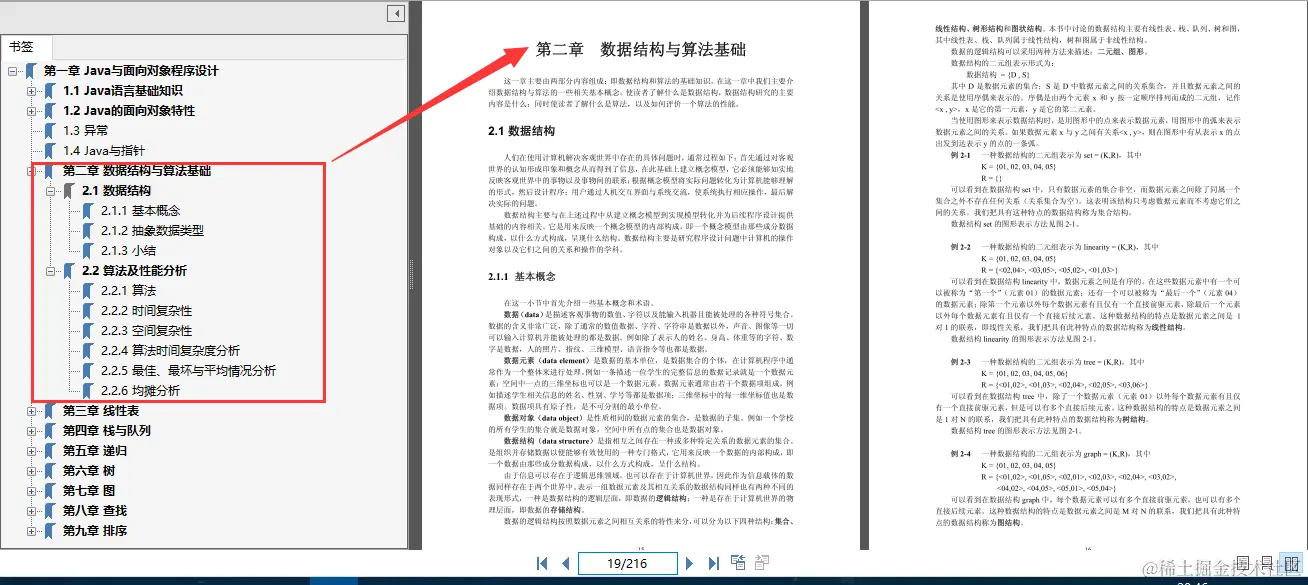
Task: Jump to the last page using end icon
Action: pyautogui.click(x=713, y=563)
